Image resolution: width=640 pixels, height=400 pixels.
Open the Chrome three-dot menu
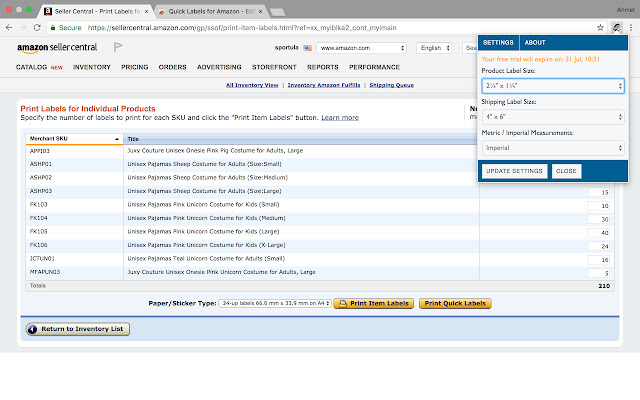point(631,28)
